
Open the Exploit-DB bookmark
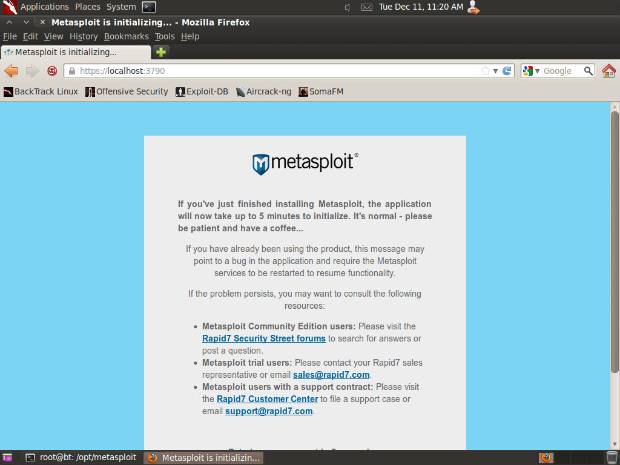[202, 91]
